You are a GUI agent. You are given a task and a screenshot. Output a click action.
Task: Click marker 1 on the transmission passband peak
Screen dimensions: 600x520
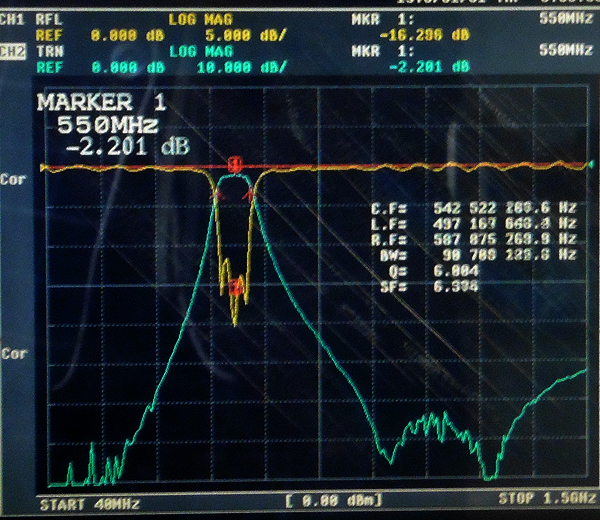(x=234, y=164)
